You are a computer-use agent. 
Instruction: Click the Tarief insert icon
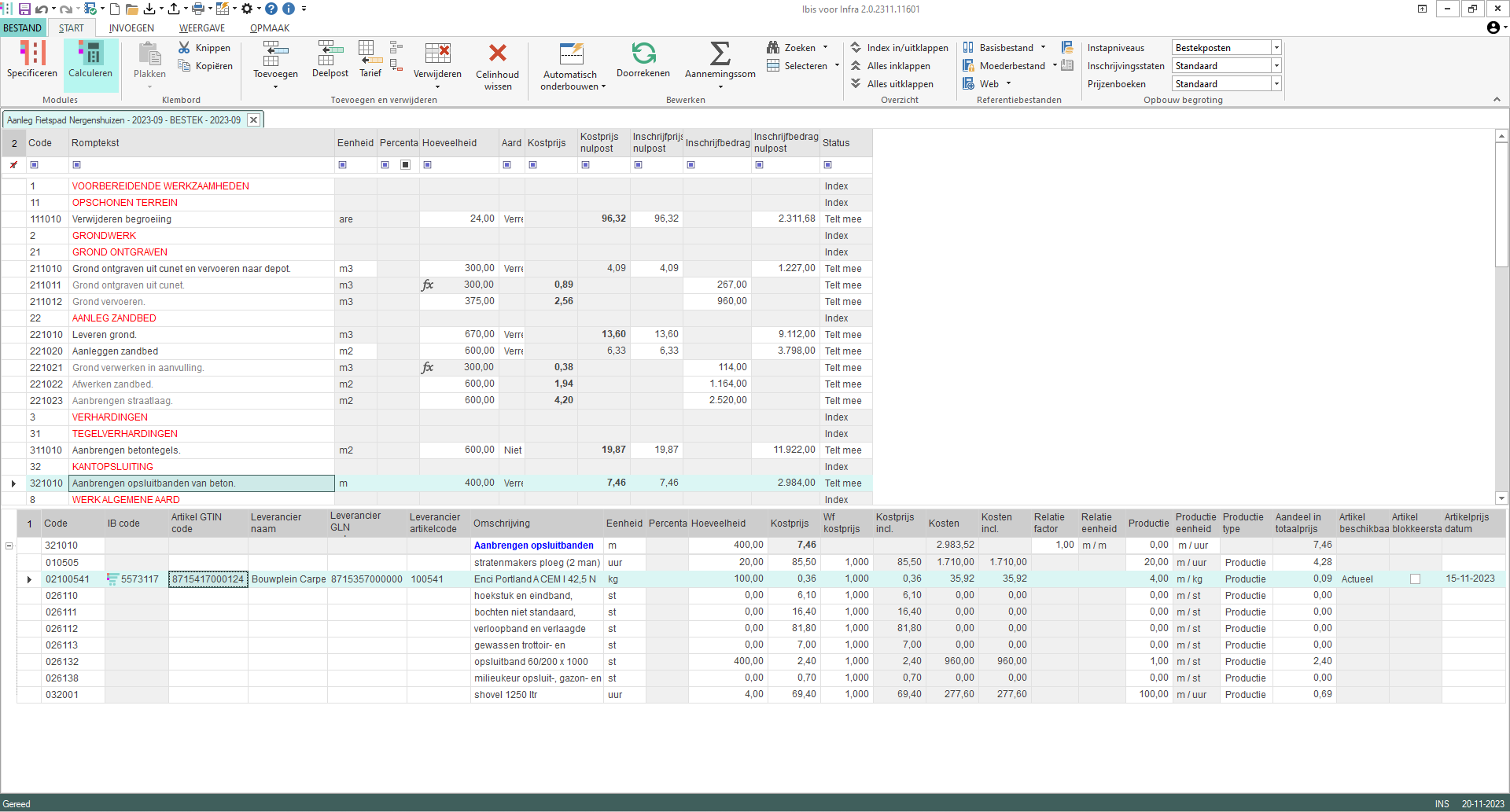370,53
